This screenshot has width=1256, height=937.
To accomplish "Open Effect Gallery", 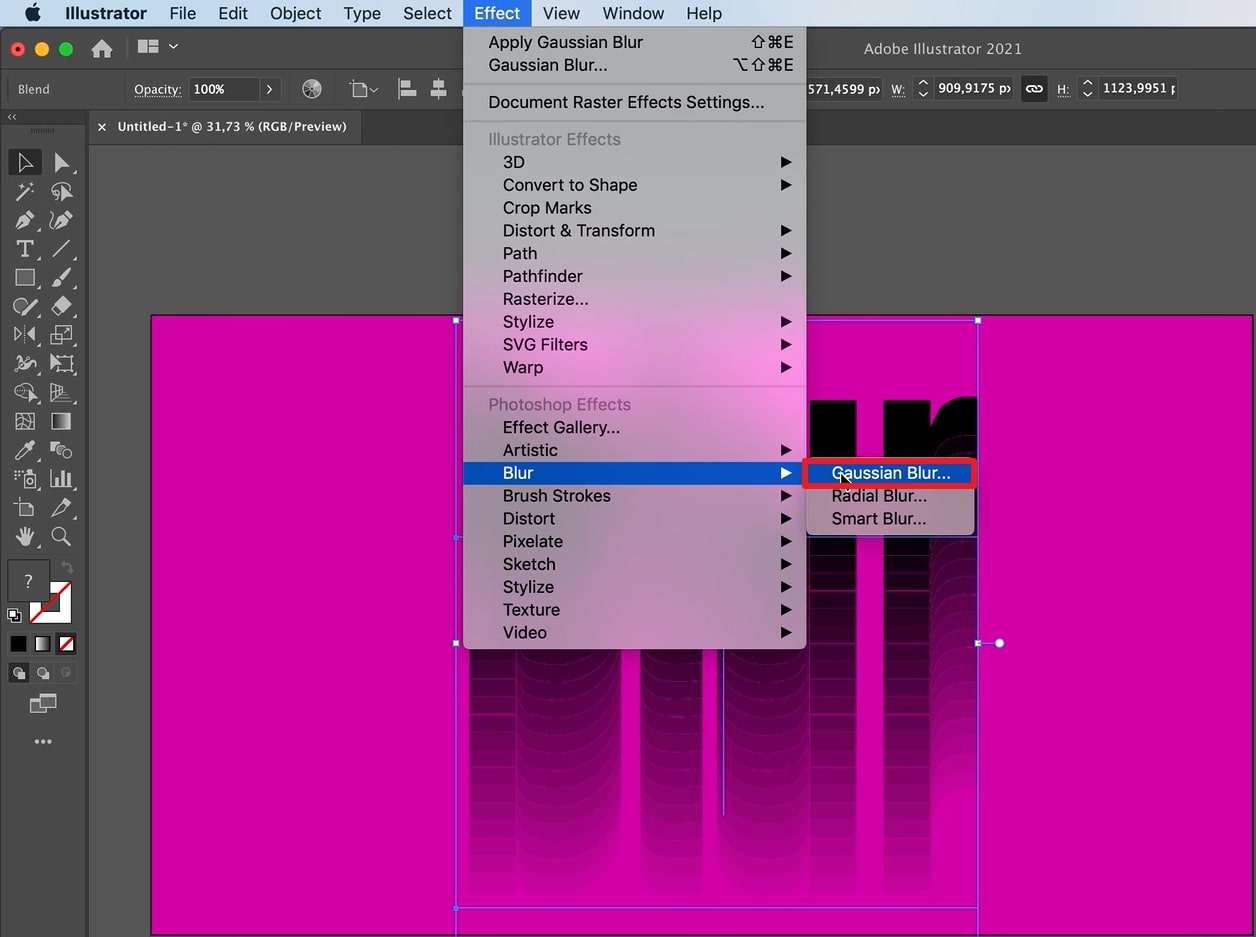I will (634, 427).
